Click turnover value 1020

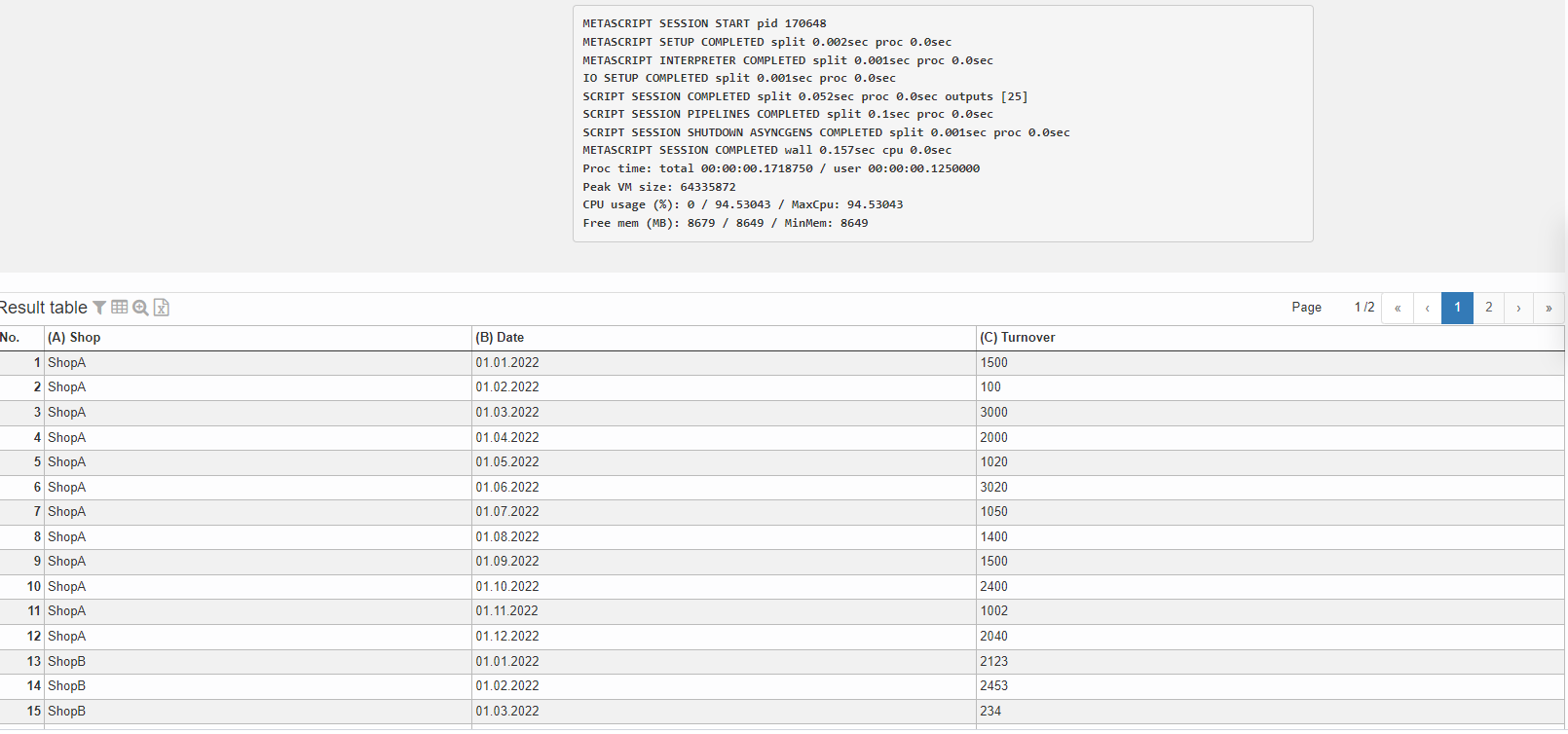click(994, 462)
